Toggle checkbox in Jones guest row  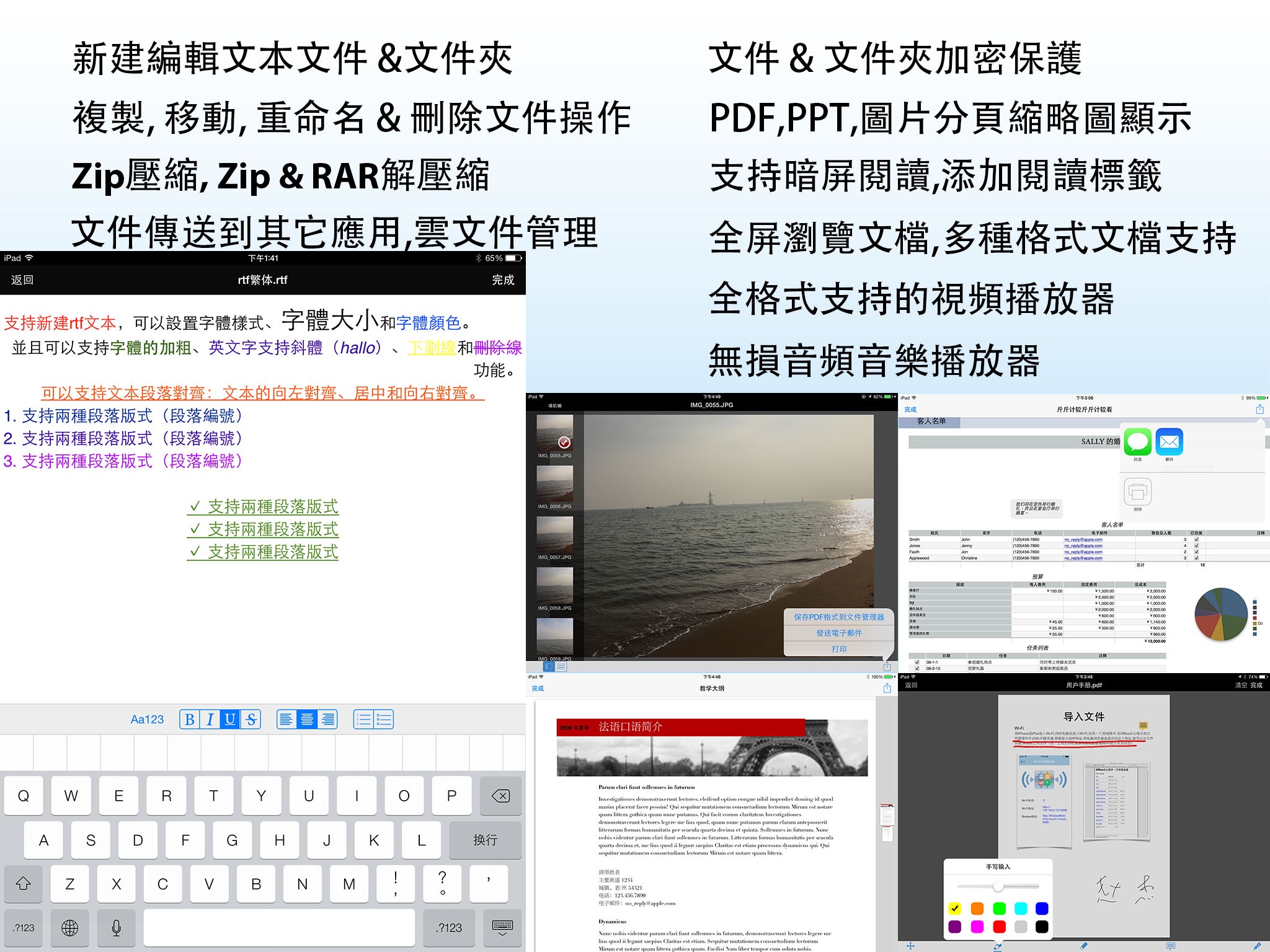1196,545
